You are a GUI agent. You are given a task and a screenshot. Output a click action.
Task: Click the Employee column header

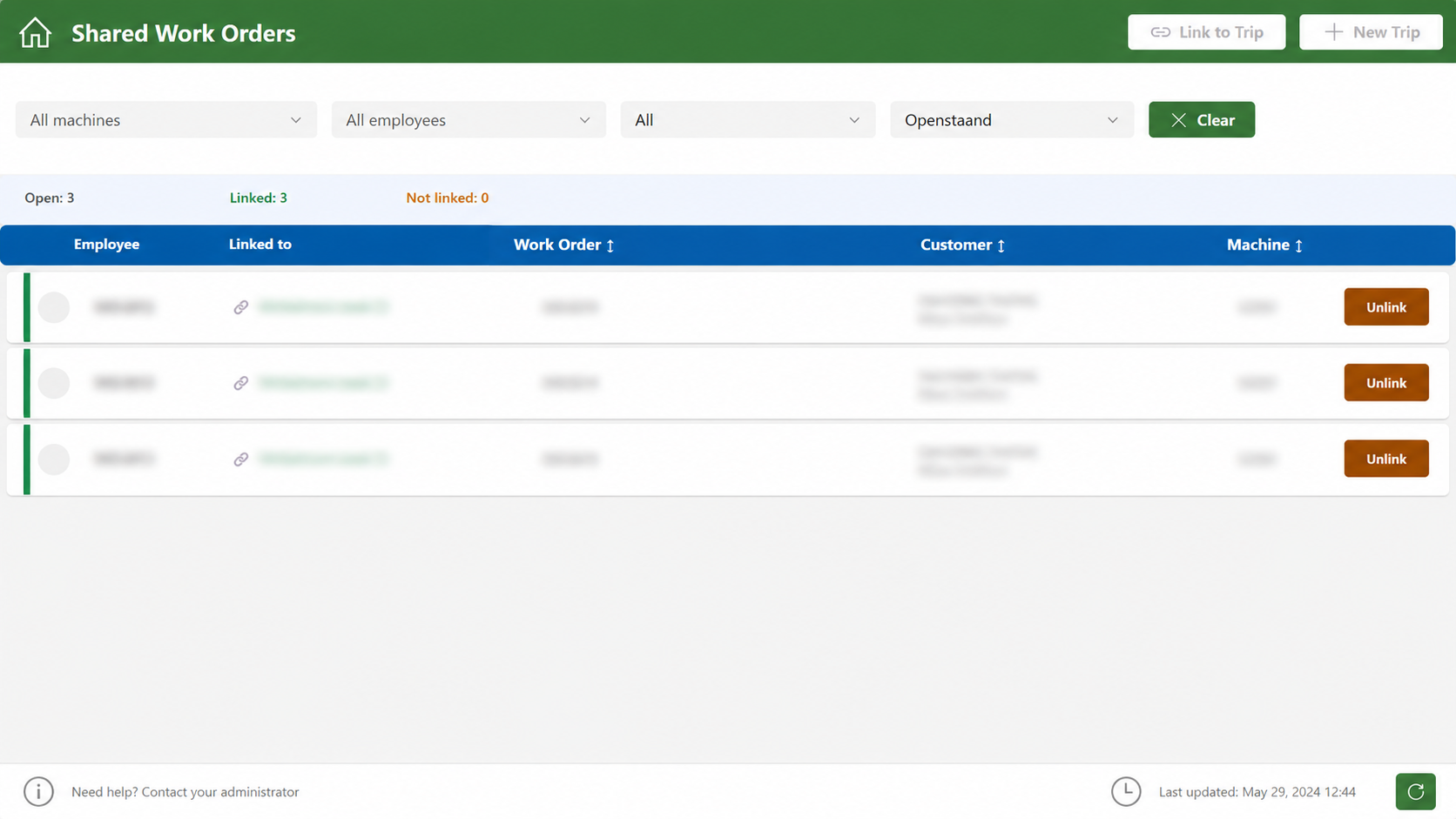tap(106, 245)
